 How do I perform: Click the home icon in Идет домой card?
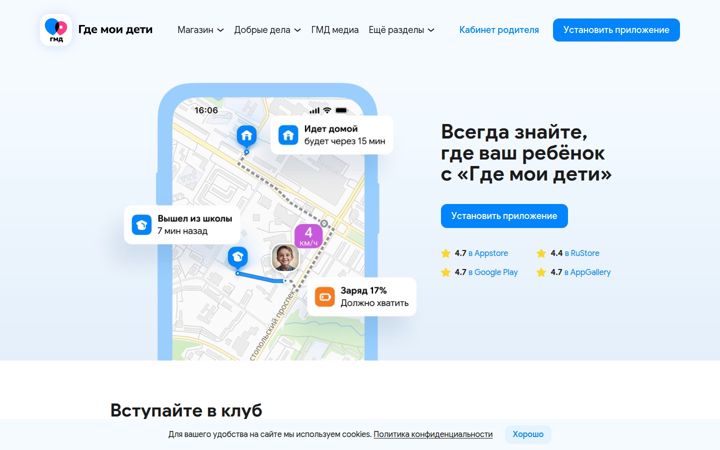(x=288, y=135)
